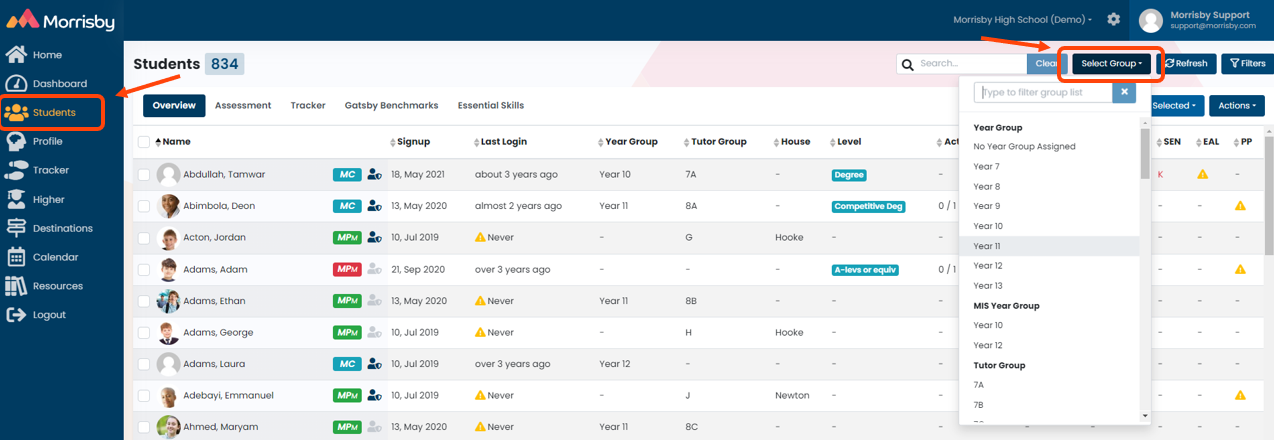Screen dimensions: 1274x440
Task: Click the user shield icon for Adams, Adam
Action: click(374, 269)
